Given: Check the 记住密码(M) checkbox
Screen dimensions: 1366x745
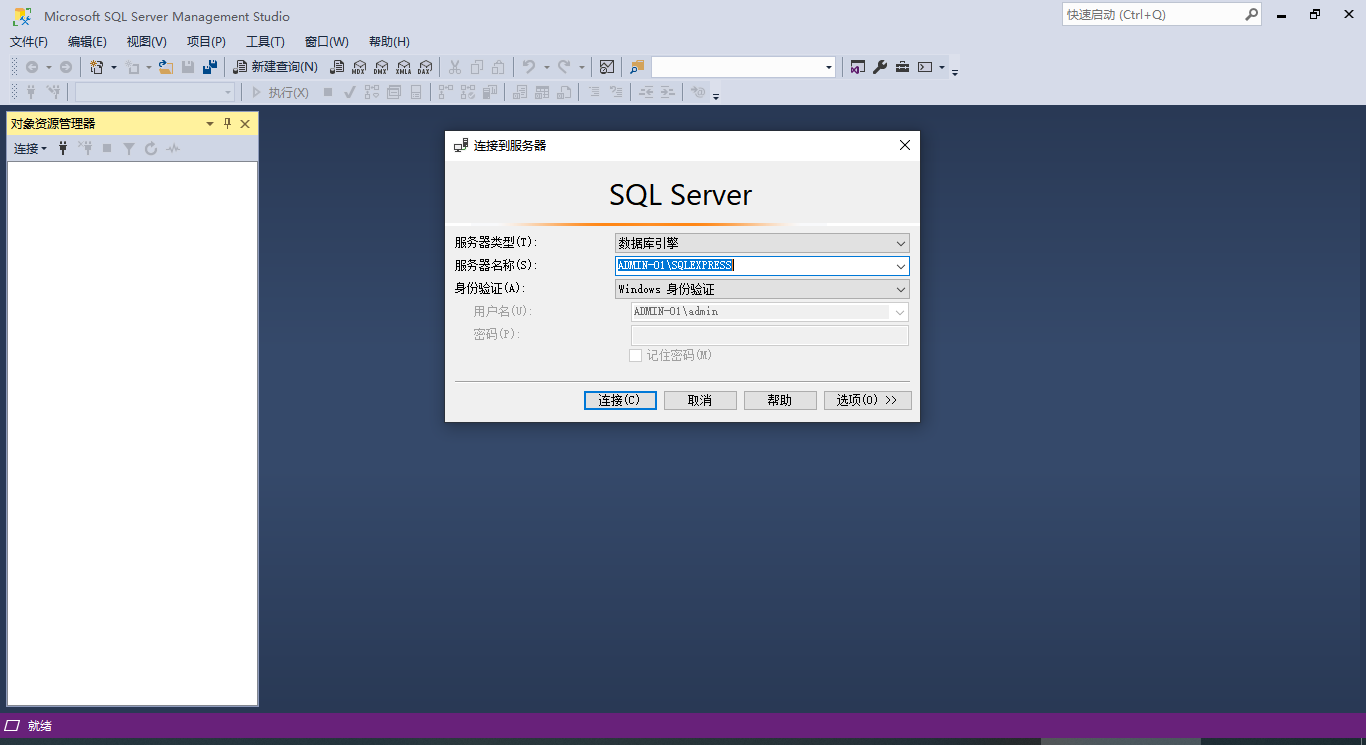Looking at the screenshot, I should pyautogui.click(x=636, y=355).
